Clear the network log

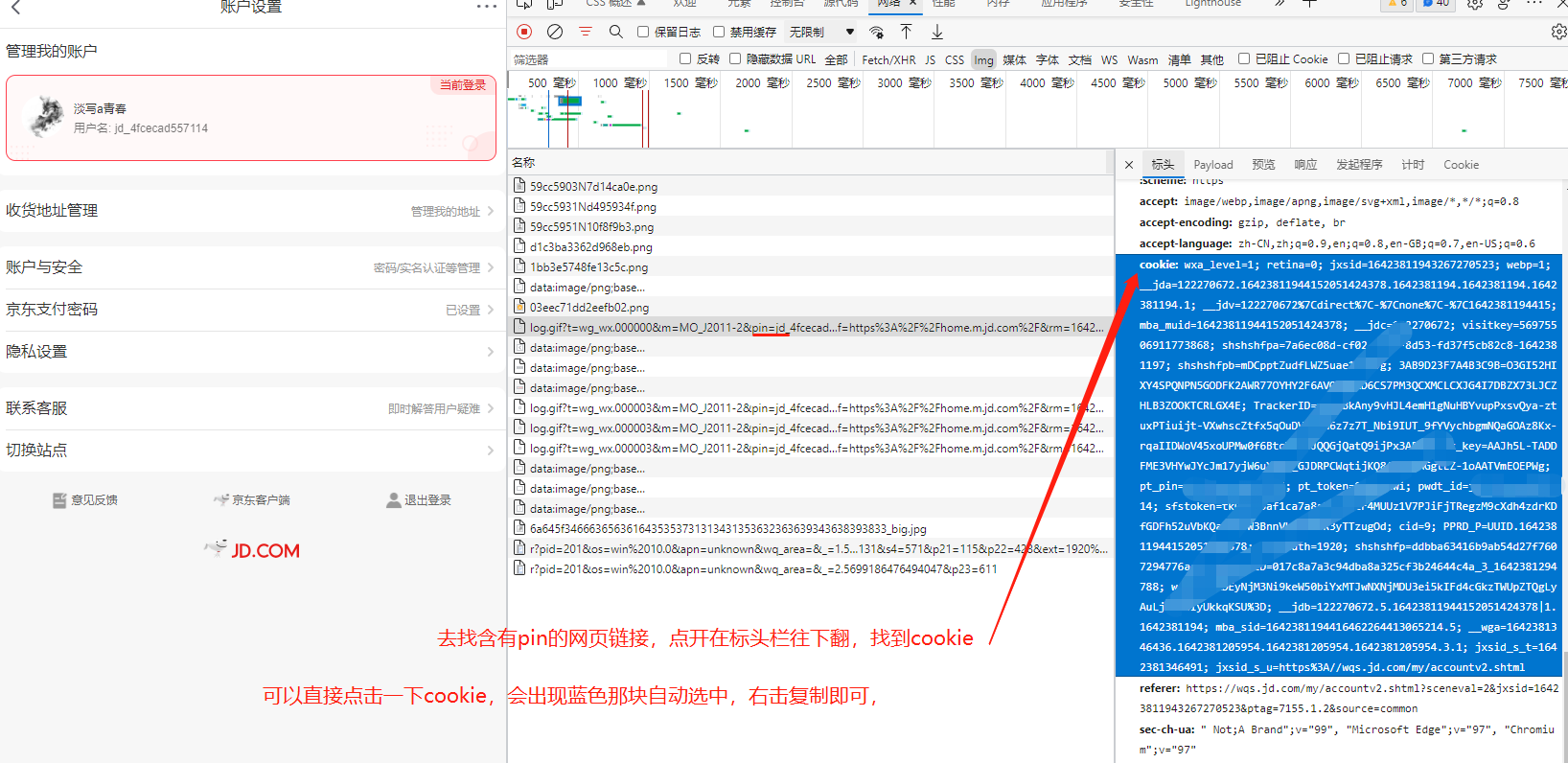554,32
